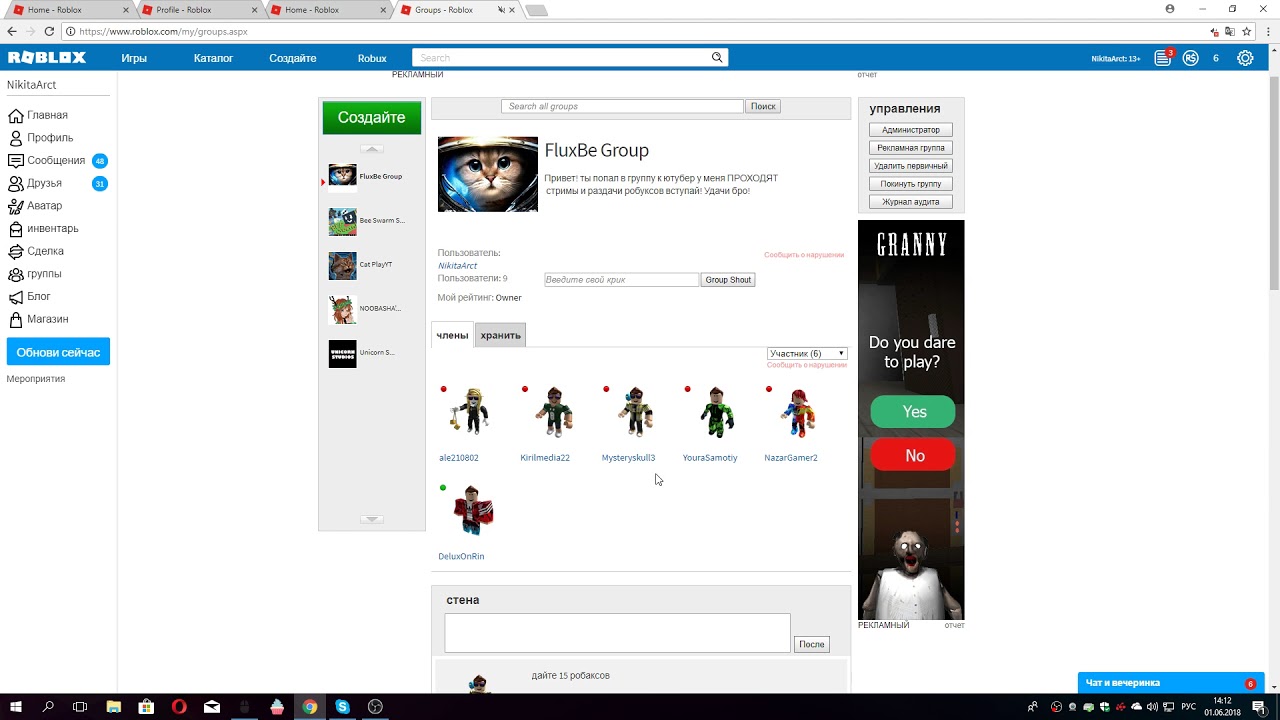This screenshot has width=1280, height=720.
Task: Click the Google Translate icon in address bar
Action: click(1229, 31)
